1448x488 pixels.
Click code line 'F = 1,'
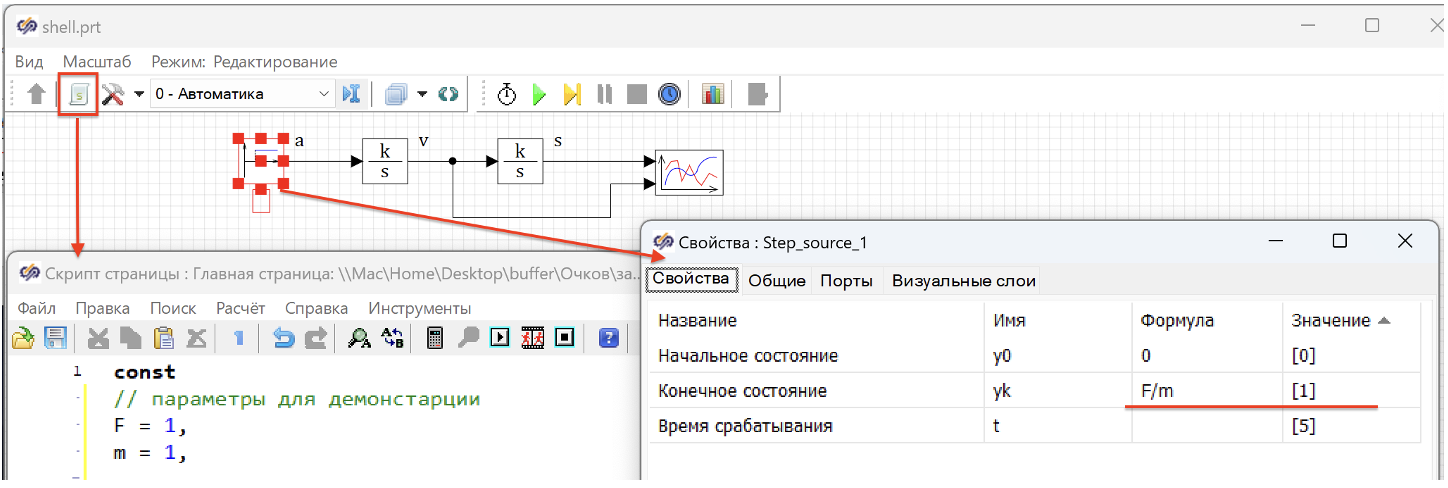point(150,426)
